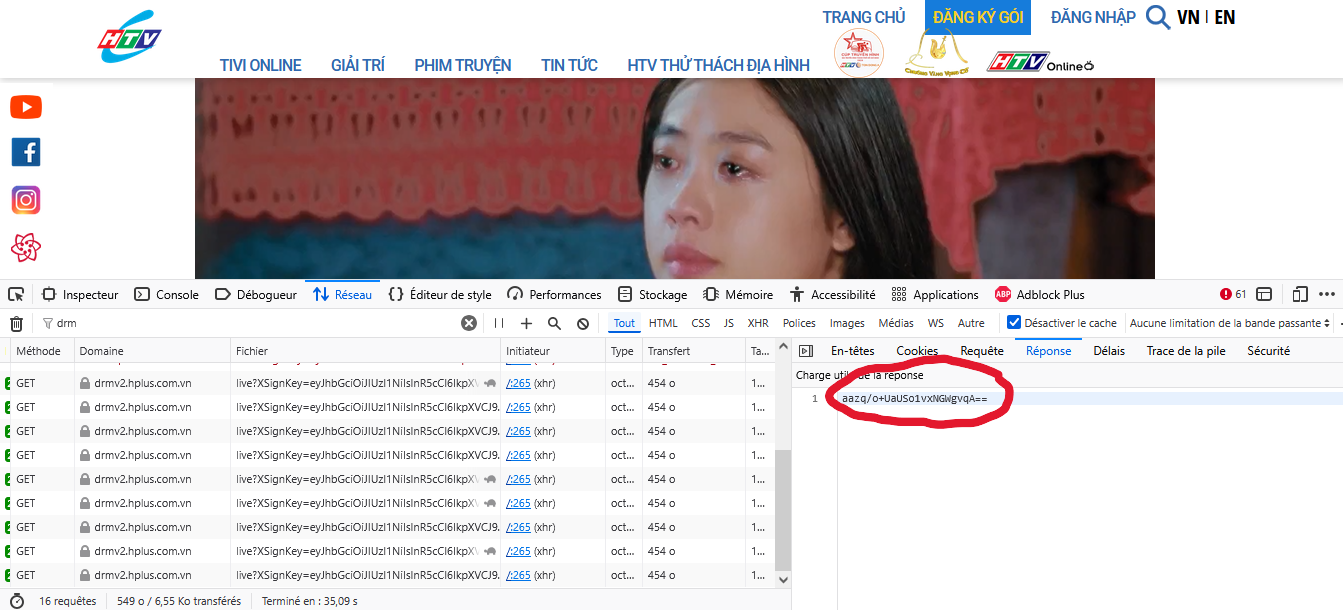The image size is (1343, 610).
Task: Sort by Domaine column header
Action: coord(152,351)
